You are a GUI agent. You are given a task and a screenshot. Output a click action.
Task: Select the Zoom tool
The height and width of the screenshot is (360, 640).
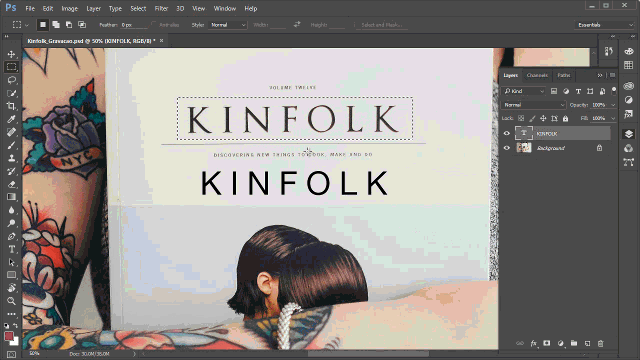pyautogui.click(x=11, y=301)
